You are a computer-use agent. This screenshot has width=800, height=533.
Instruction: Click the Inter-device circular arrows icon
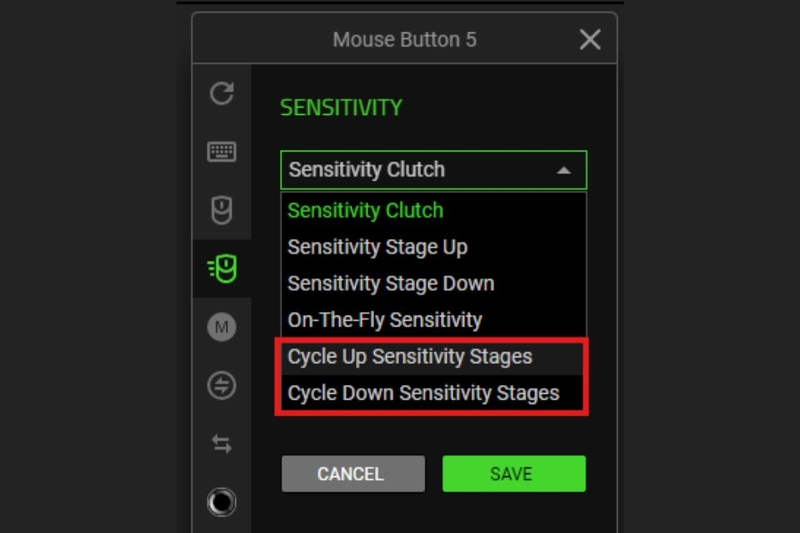pyautogui.click(x=221, y=385)
